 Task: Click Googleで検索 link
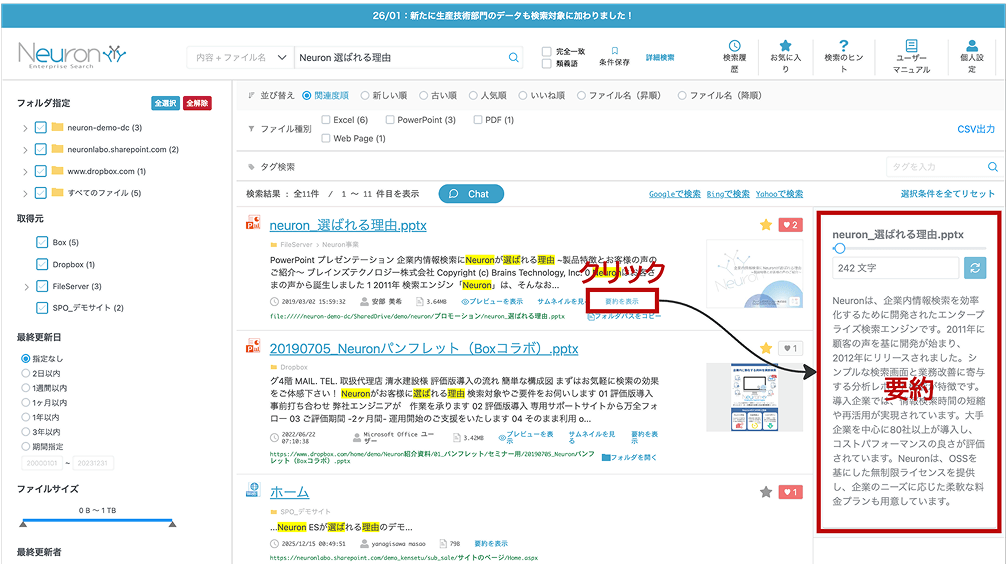pyautogui.click(x=674, y=194)
